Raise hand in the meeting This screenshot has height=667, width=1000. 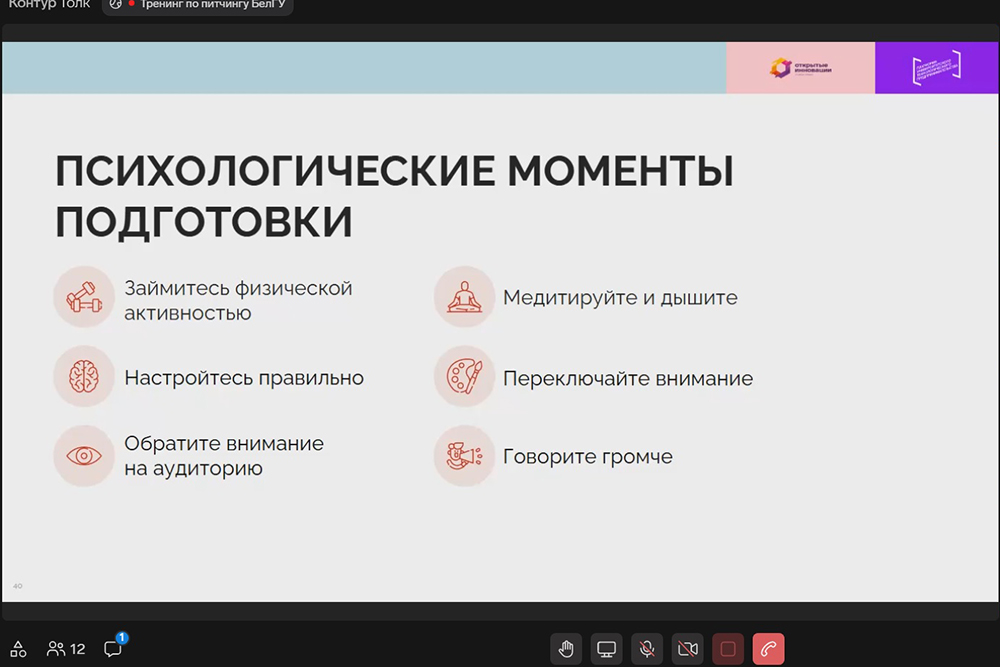pos(566,649)
